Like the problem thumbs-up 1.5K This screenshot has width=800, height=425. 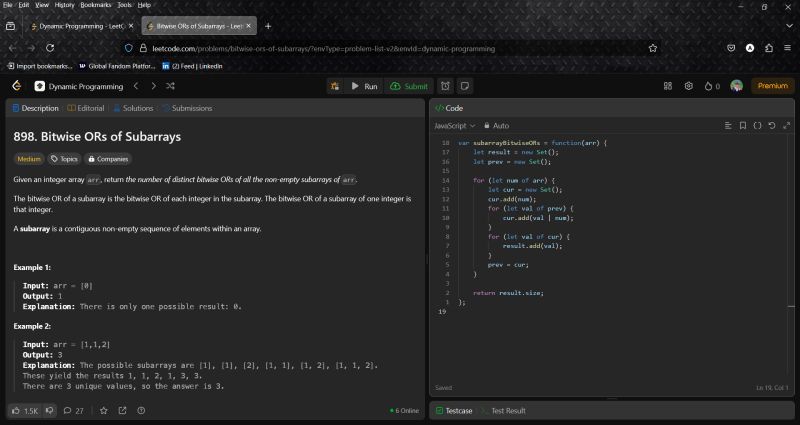24,411
